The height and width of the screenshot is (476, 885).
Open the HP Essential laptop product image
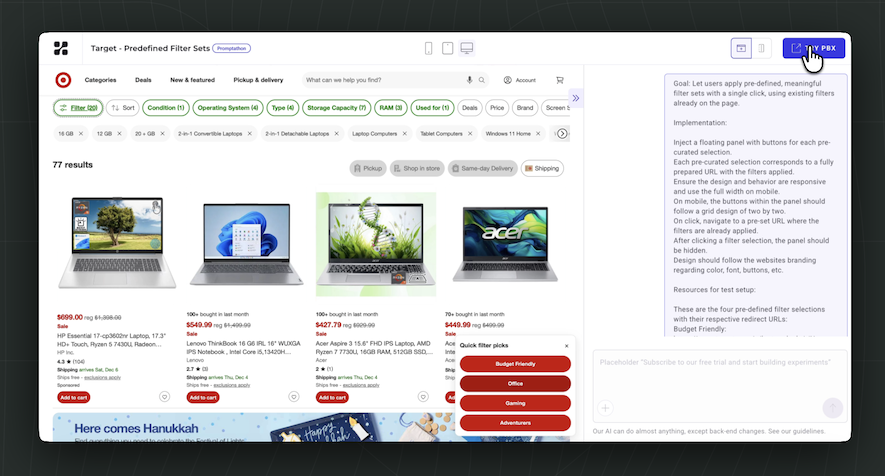point(117,243)
